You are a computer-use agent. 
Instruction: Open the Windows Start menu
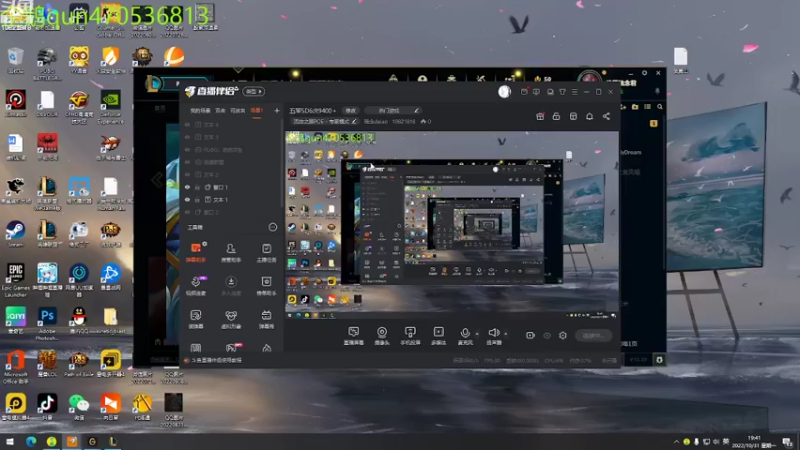pyautogui.click(x=10, y=441)
